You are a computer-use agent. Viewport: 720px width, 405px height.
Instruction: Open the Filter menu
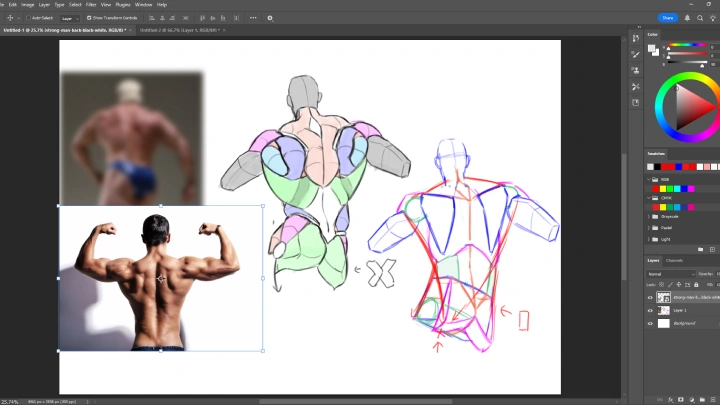[x=91, y=5]
